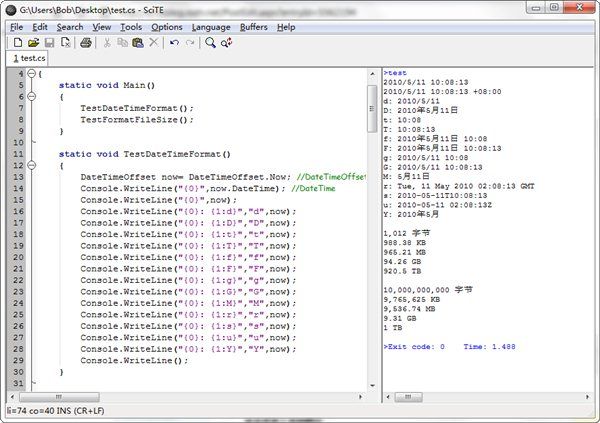Open the Tools menu
This screenshot has height=423, width=600.
(x=131, y=27)
